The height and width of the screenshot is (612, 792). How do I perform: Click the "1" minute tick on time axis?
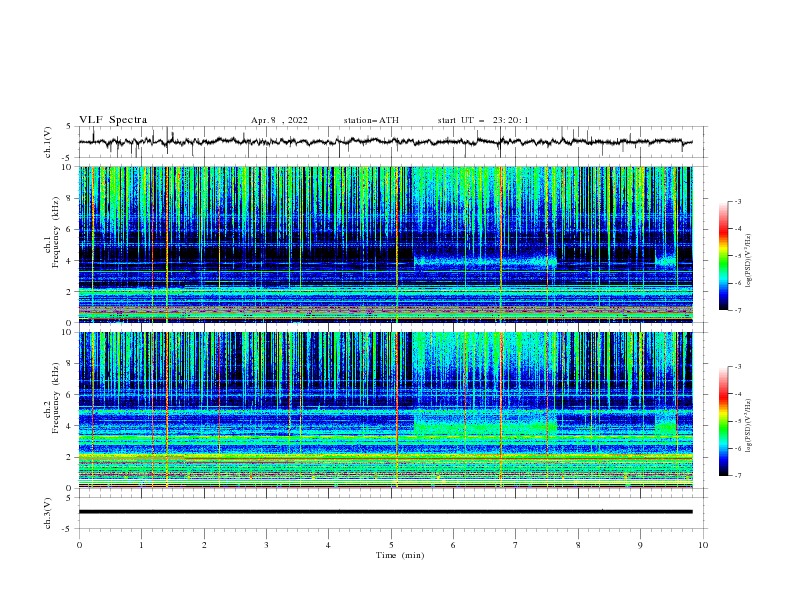[141, 545]
